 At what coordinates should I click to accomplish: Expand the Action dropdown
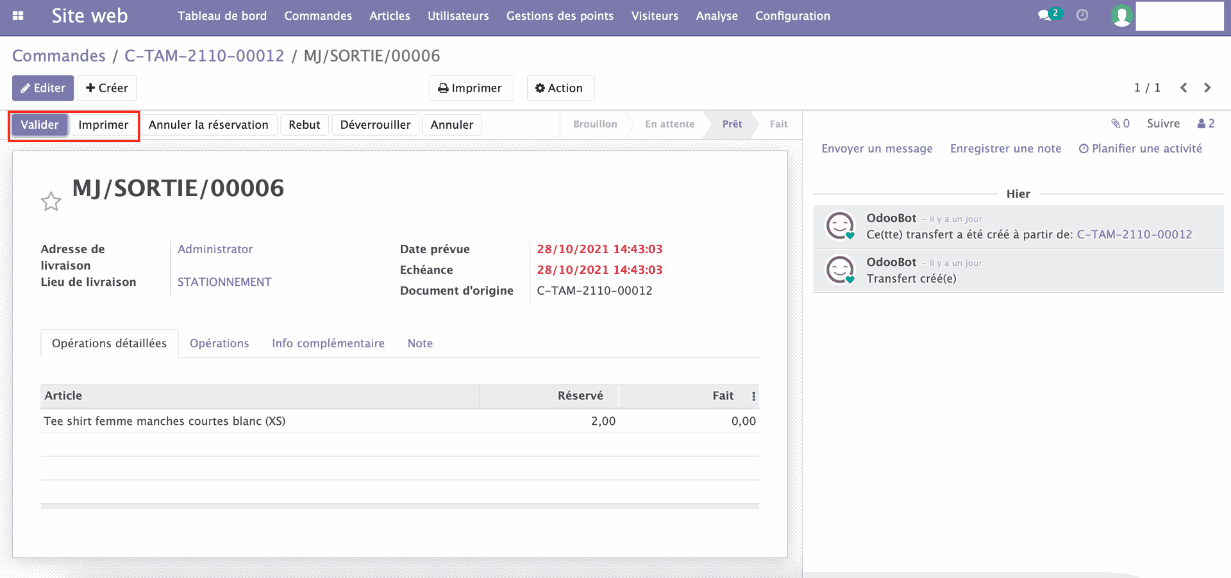[x=560, y=88]
